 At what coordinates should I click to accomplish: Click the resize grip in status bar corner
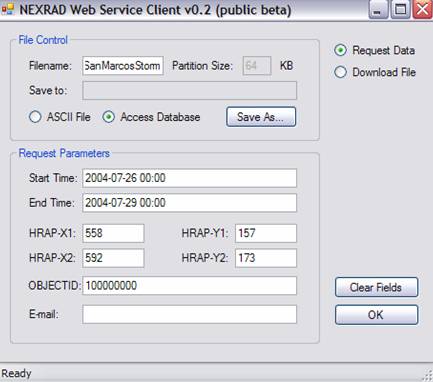(427, 375)
